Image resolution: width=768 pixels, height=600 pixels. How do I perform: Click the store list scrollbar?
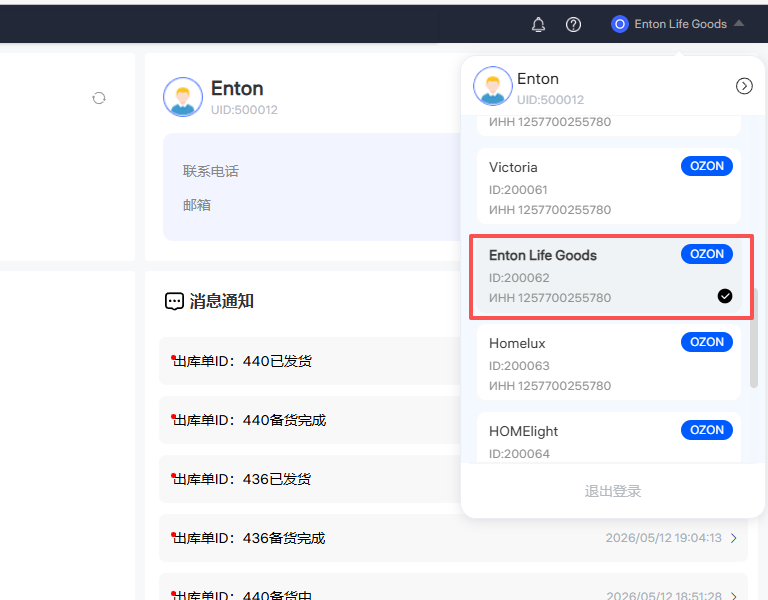[754, 338]
